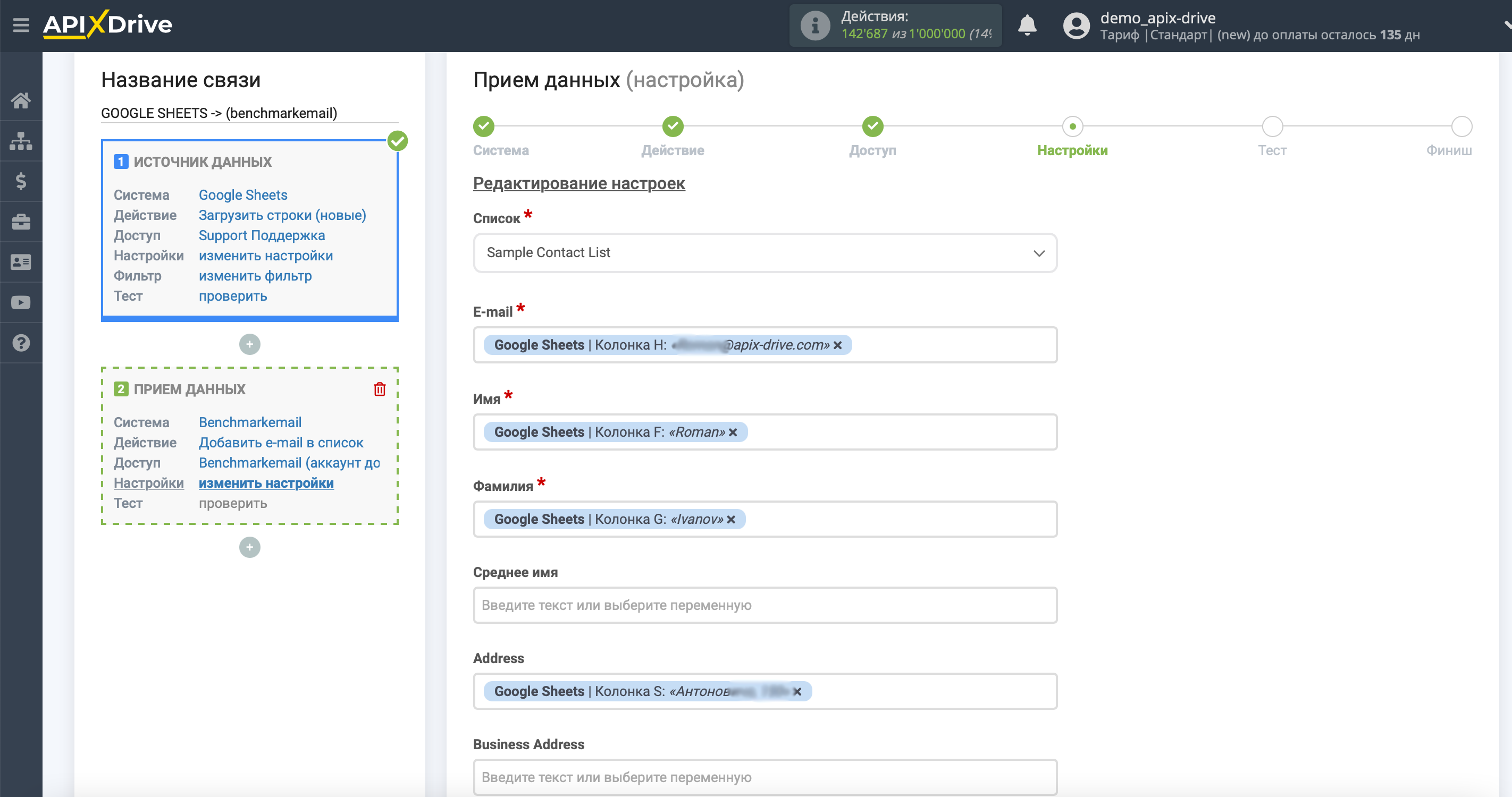
Task: Open the contact card sidebar icon
Action: 21,262
